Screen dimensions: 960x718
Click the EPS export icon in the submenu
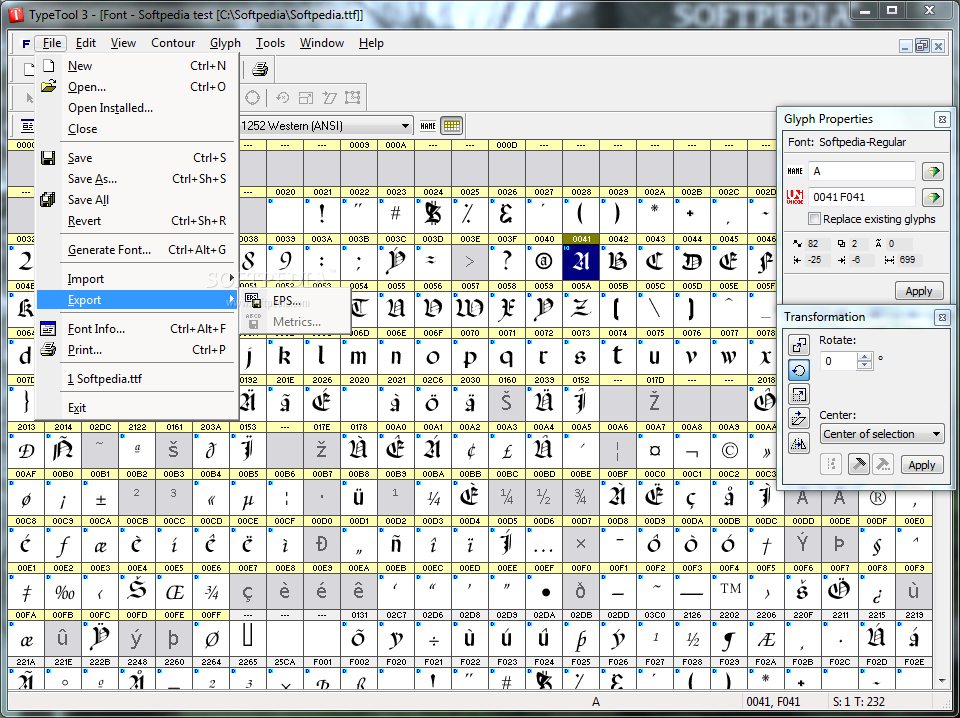(x=253, y=300)
